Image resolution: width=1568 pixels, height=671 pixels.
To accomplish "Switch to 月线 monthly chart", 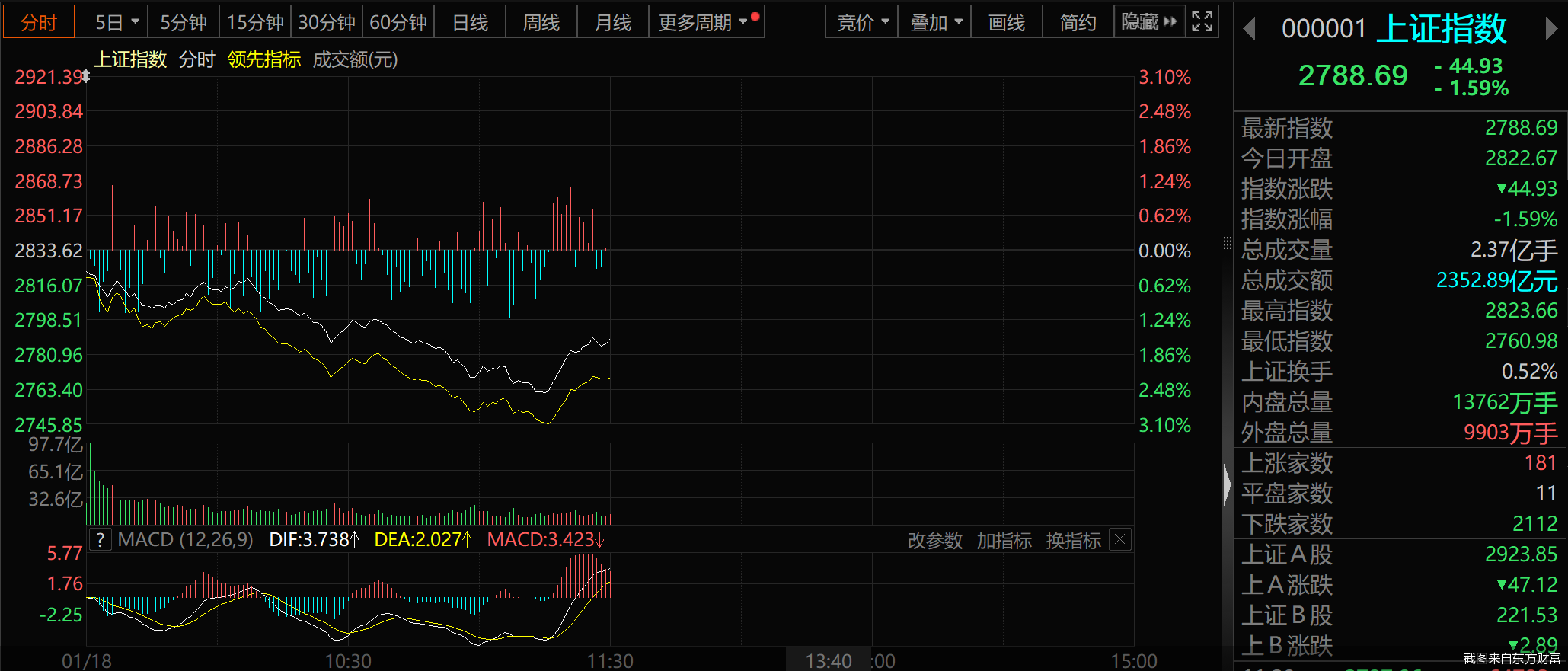I will pyautogui.click(x=613, y=22).
